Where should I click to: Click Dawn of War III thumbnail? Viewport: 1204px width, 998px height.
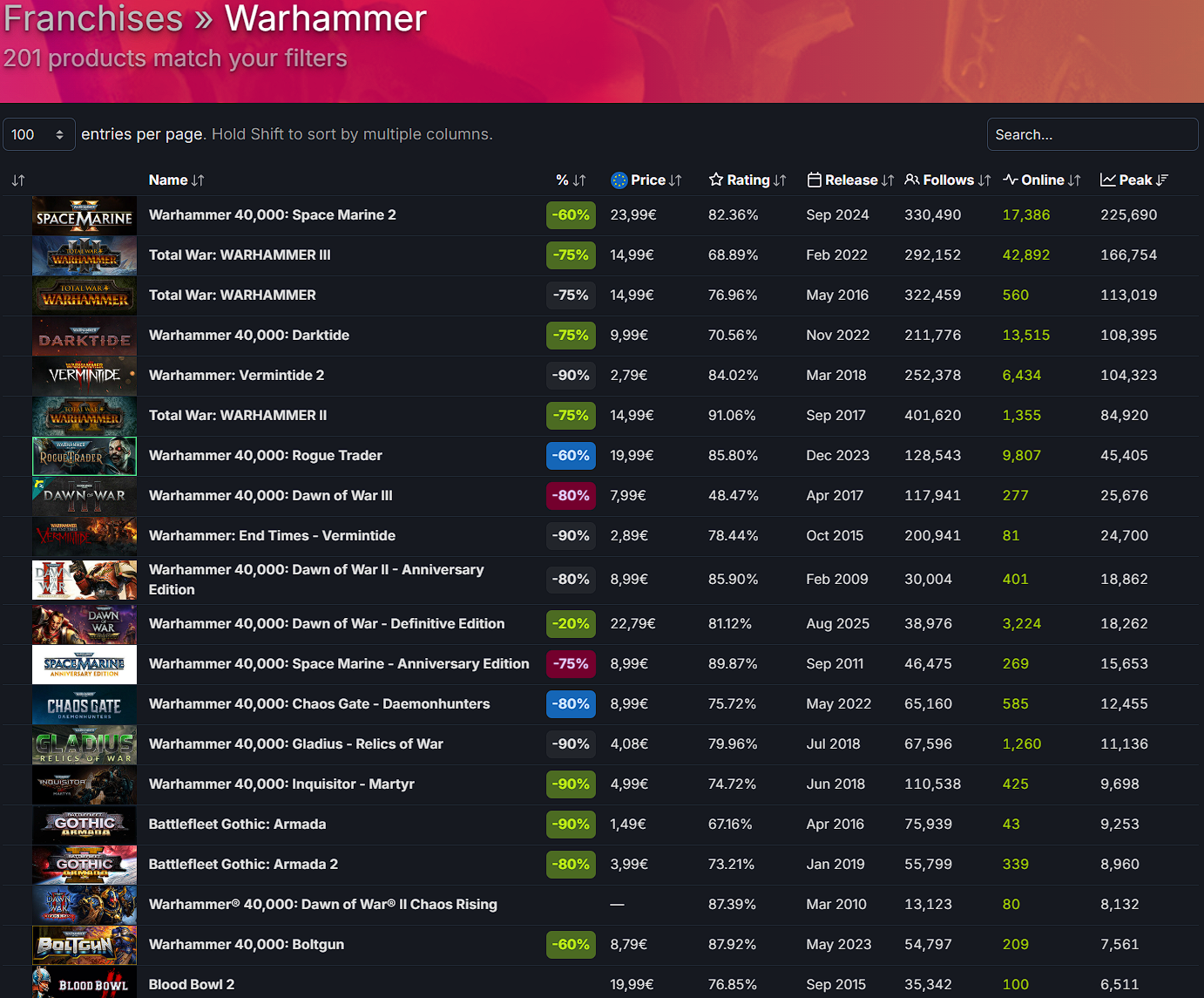pyautogui.click(x=85, y=496)
